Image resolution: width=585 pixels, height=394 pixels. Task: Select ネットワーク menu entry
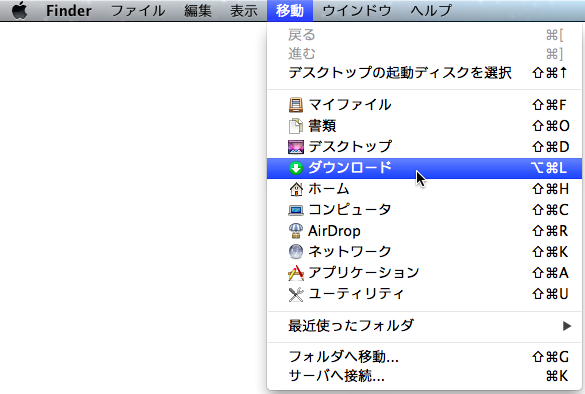(x=425, y=252)
